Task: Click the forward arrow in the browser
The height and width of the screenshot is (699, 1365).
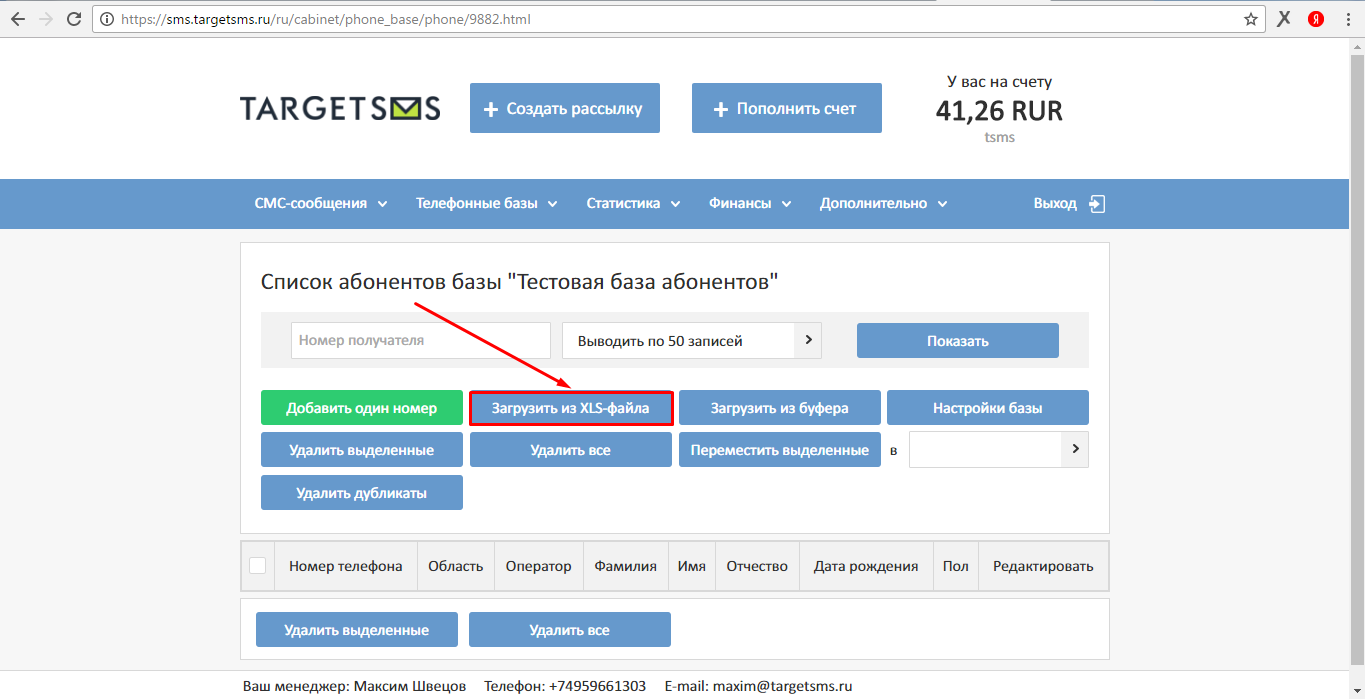Action: click(45, 19)
